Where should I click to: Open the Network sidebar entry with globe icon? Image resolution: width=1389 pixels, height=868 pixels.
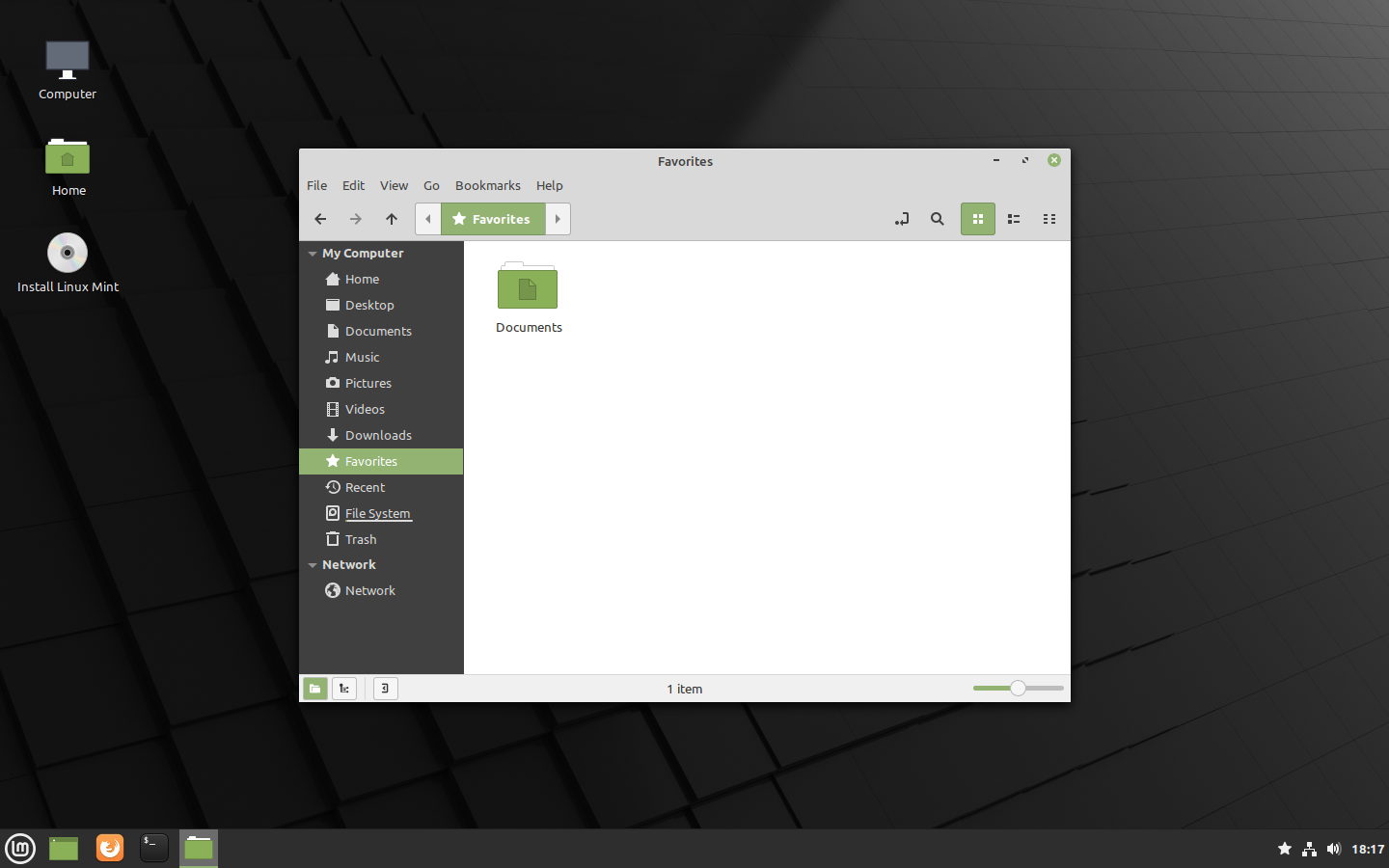[381, 590]
